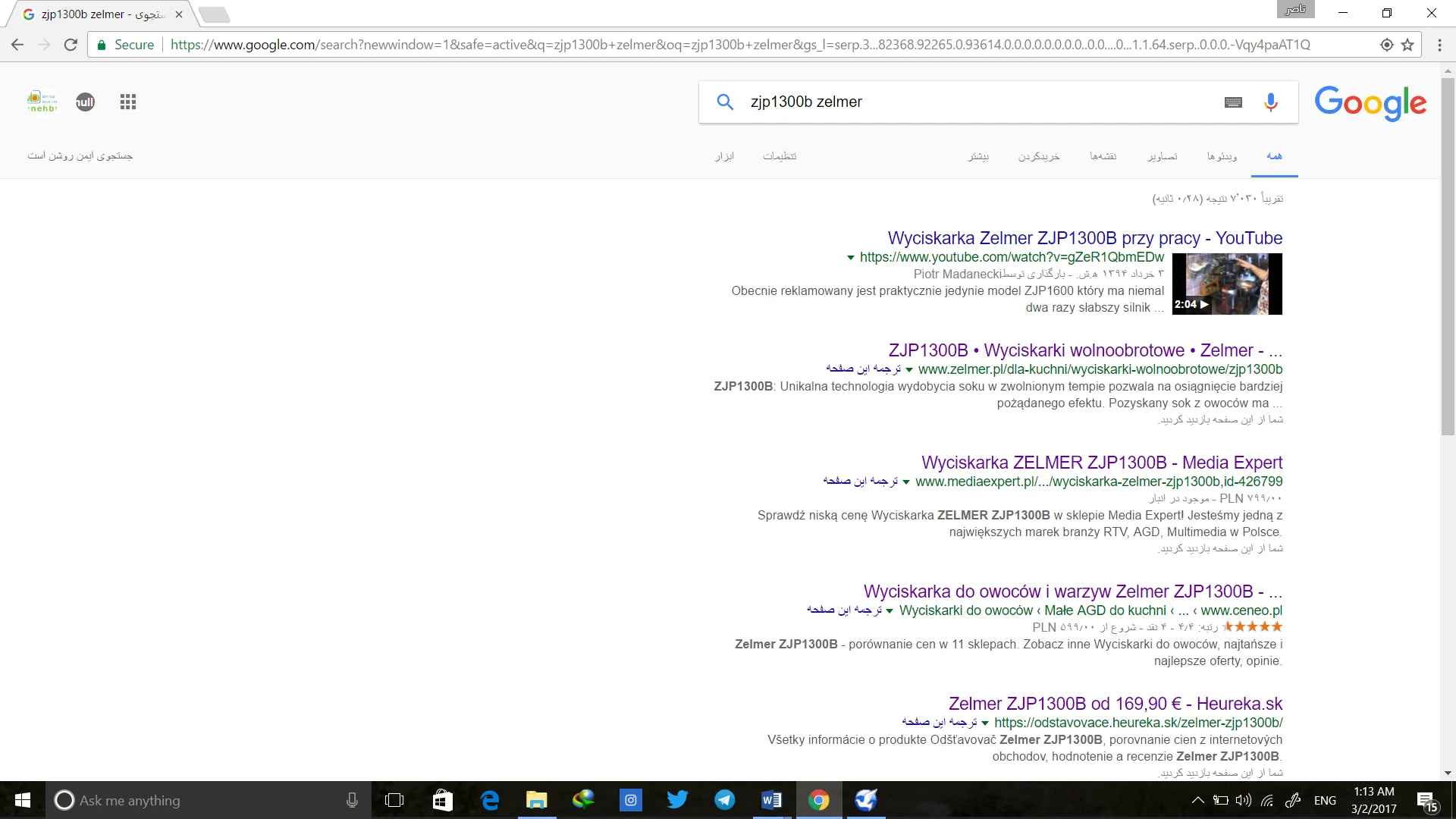Open the Google Apps grid
Screen dimensions: 1456x819
point(127,102)
